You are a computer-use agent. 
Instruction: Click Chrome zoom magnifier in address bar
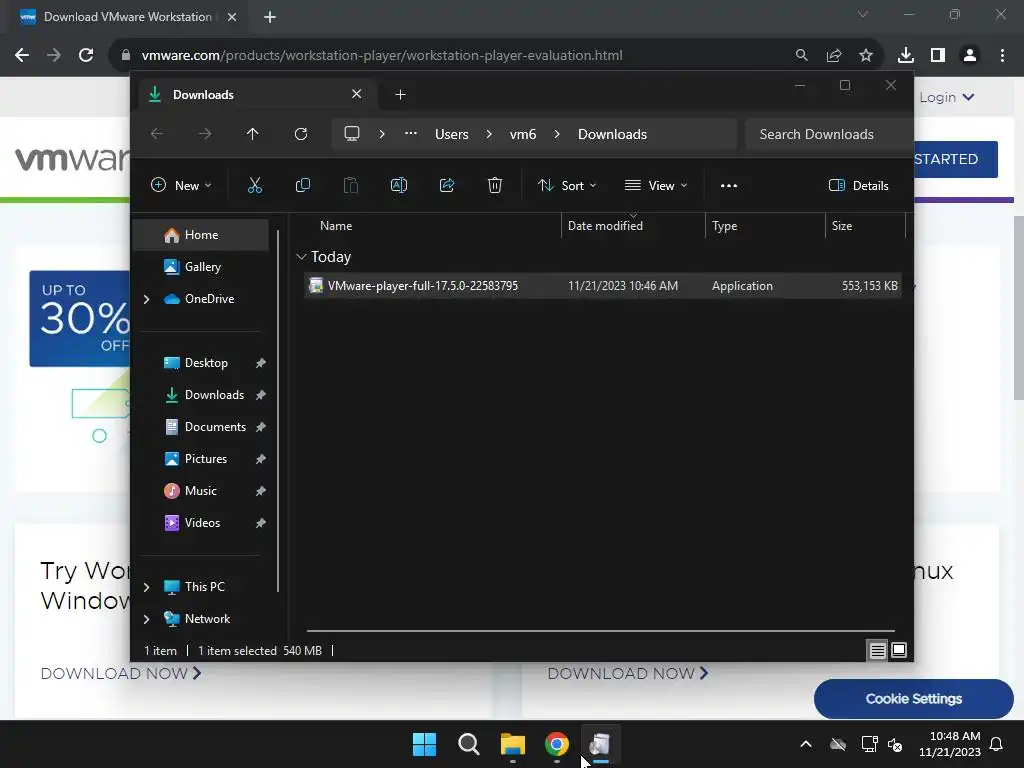pos(802,56)
